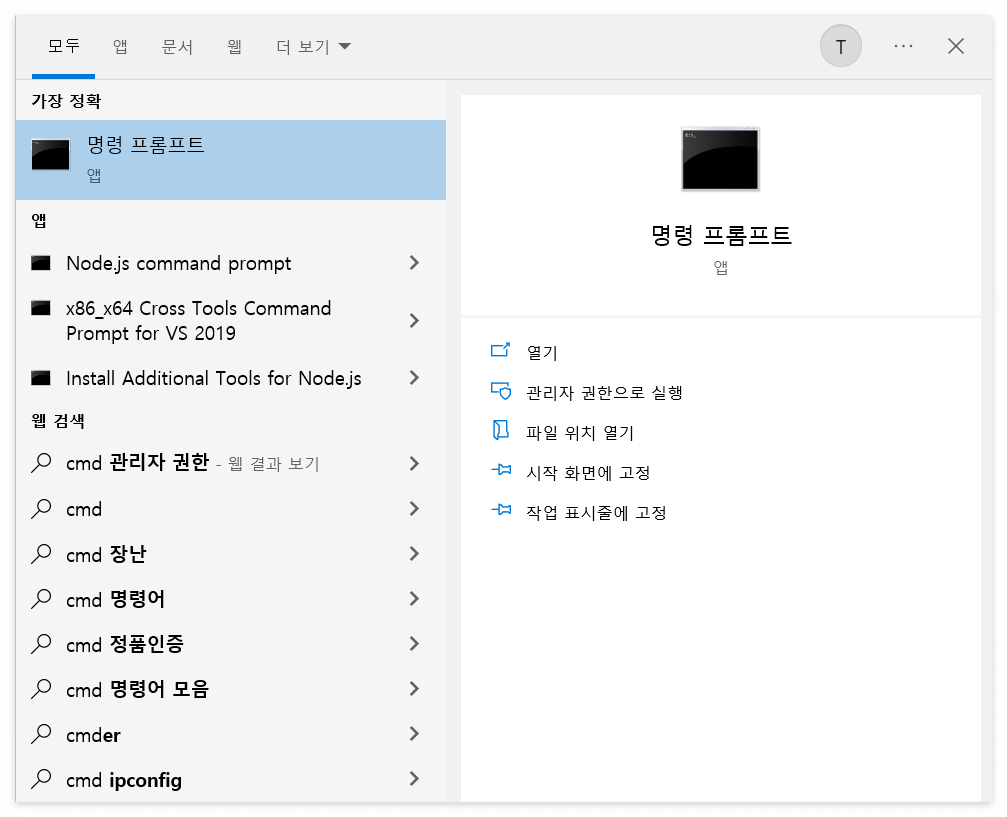This screenshot has width=1007, height=817.
Task: Expand cmd ipconfig suggestion chevron
Action: pyautogui.click(x=414, y=778)
